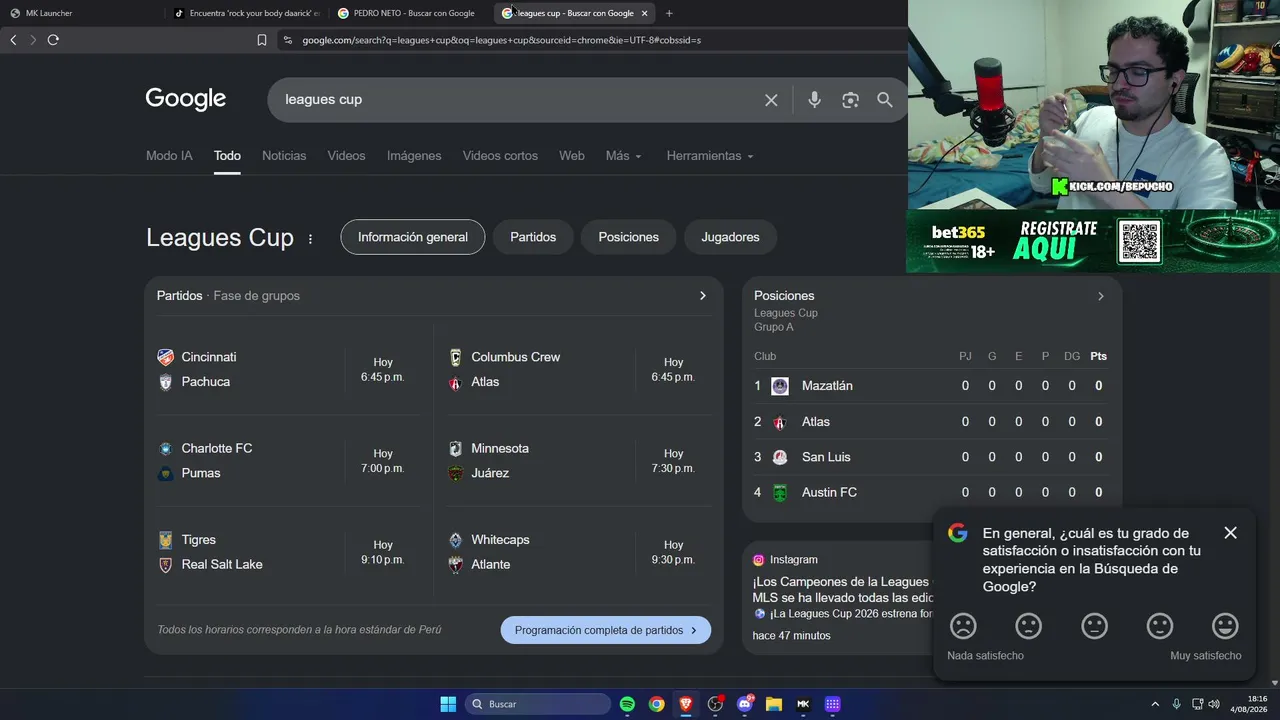Go back with the browser back arrow
Screen dimensions: 1280x720
(x=13, y=40)
